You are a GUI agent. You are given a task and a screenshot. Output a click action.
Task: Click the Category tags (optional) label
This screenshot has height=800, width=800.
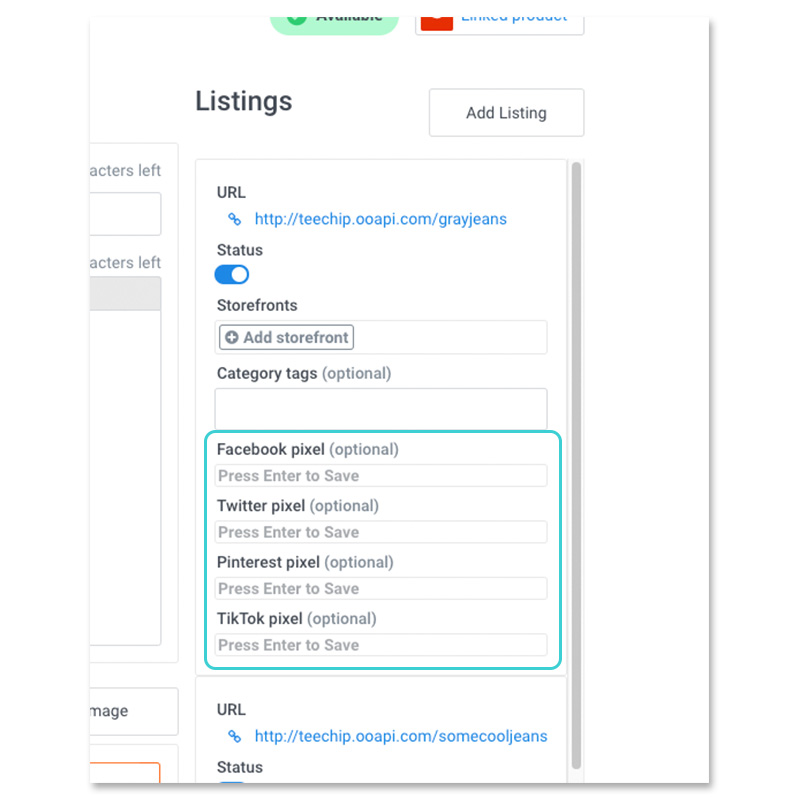coord(304,373)
